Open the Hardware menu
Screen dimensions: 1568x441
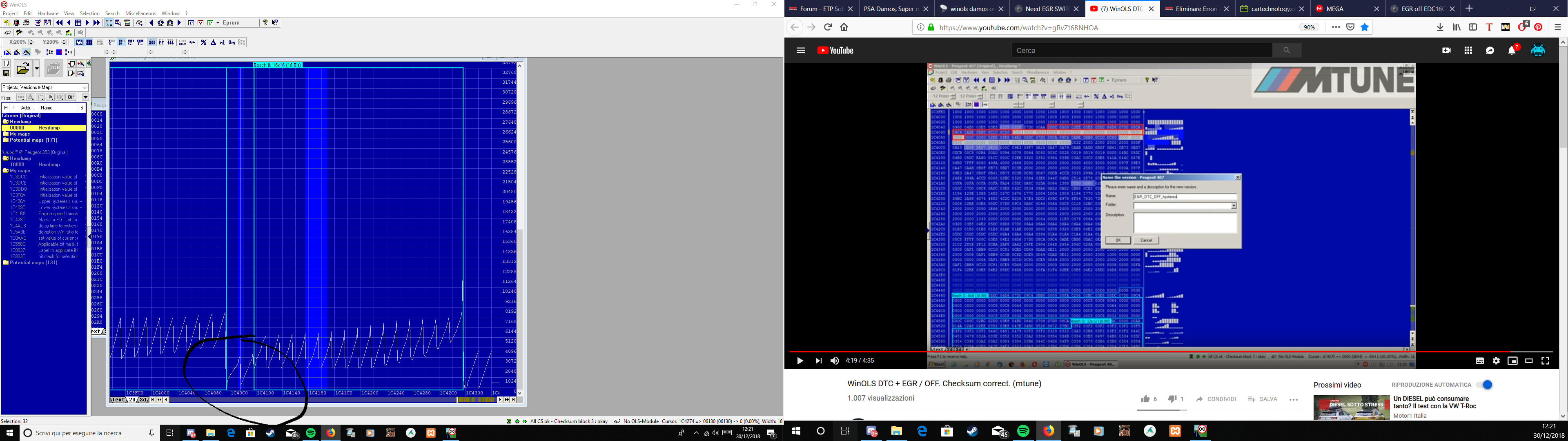tap(48, 13)
